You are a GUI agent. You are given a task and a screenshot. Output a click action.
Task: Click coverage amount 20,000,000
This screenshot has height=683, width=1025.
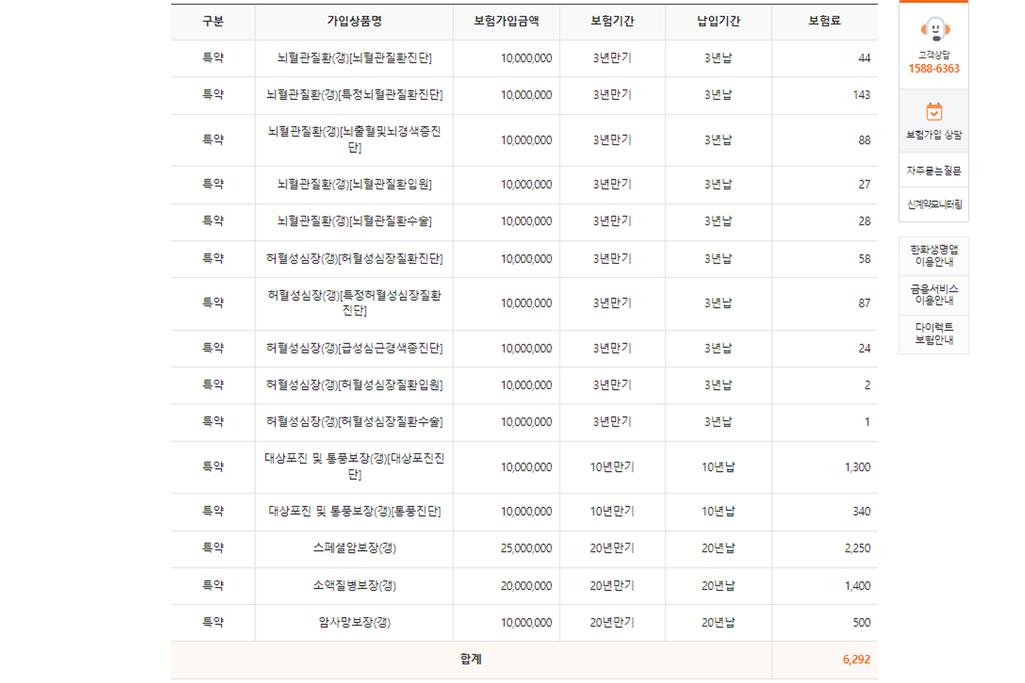[526, 586]
